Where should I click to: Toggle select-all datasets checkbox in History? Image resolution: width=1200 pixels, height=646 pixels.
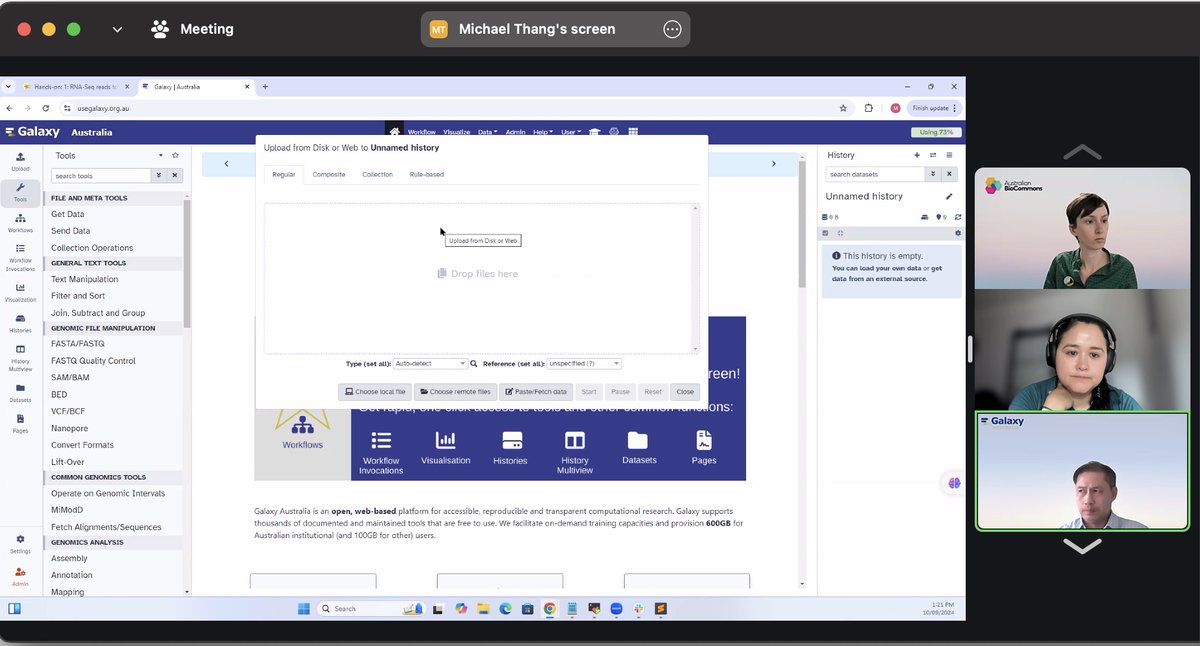tap(825, 233)
